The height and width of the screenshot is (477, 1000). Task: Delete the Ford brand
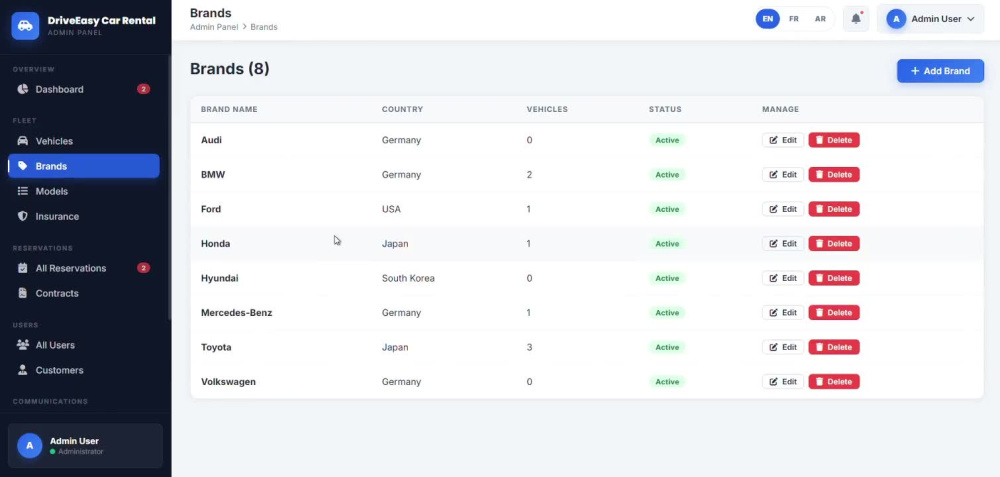pos(834,209)
